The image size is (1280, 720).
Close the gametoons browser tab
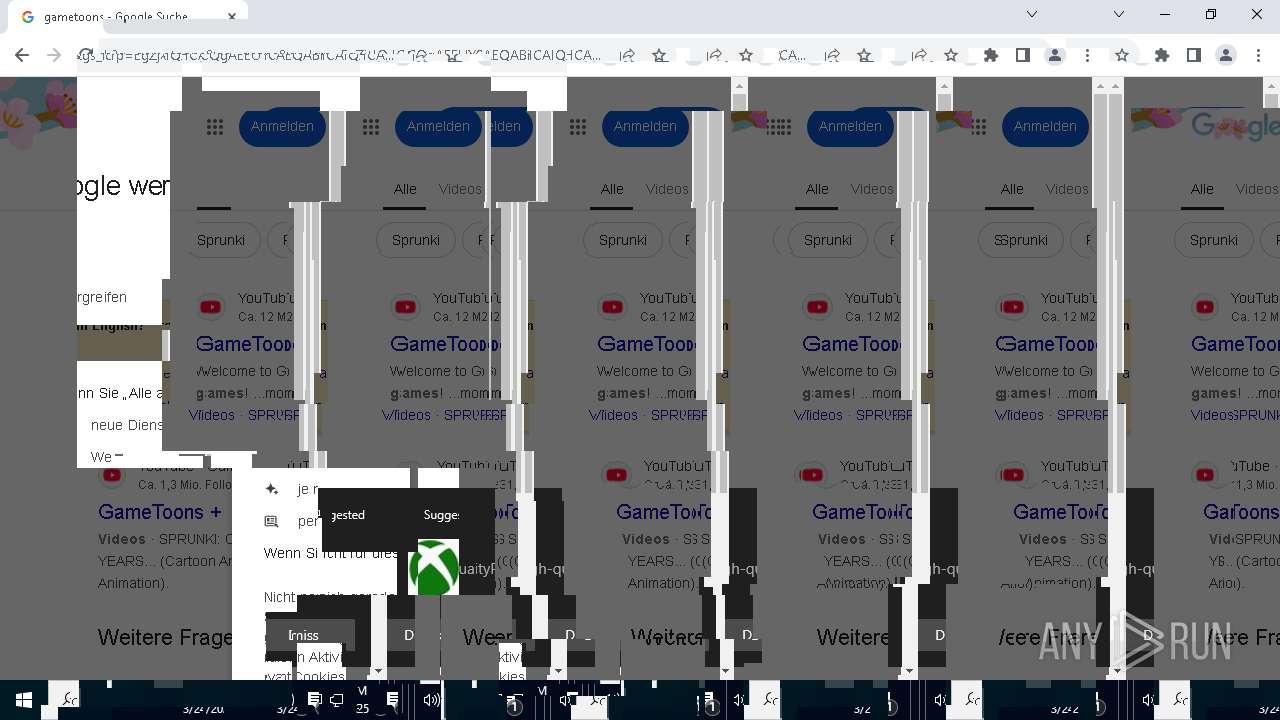click(233, 17)
